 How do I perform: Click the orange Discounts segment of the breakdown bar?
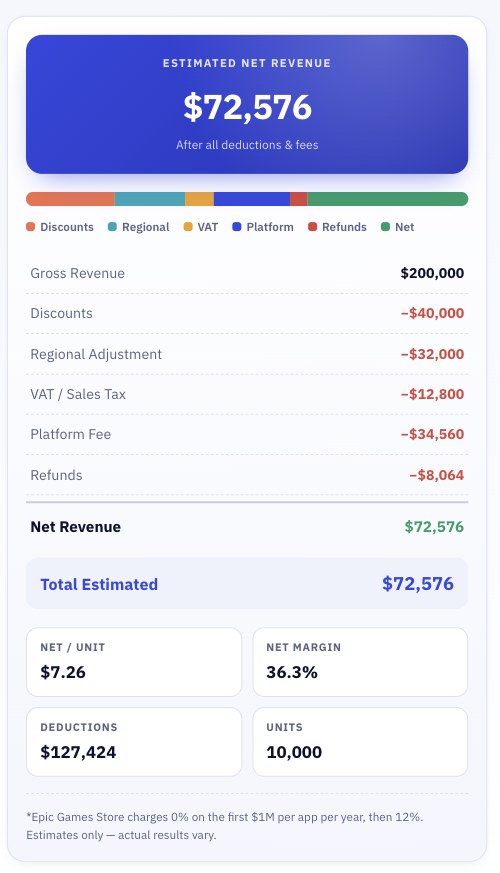click(x=70, y=199)
